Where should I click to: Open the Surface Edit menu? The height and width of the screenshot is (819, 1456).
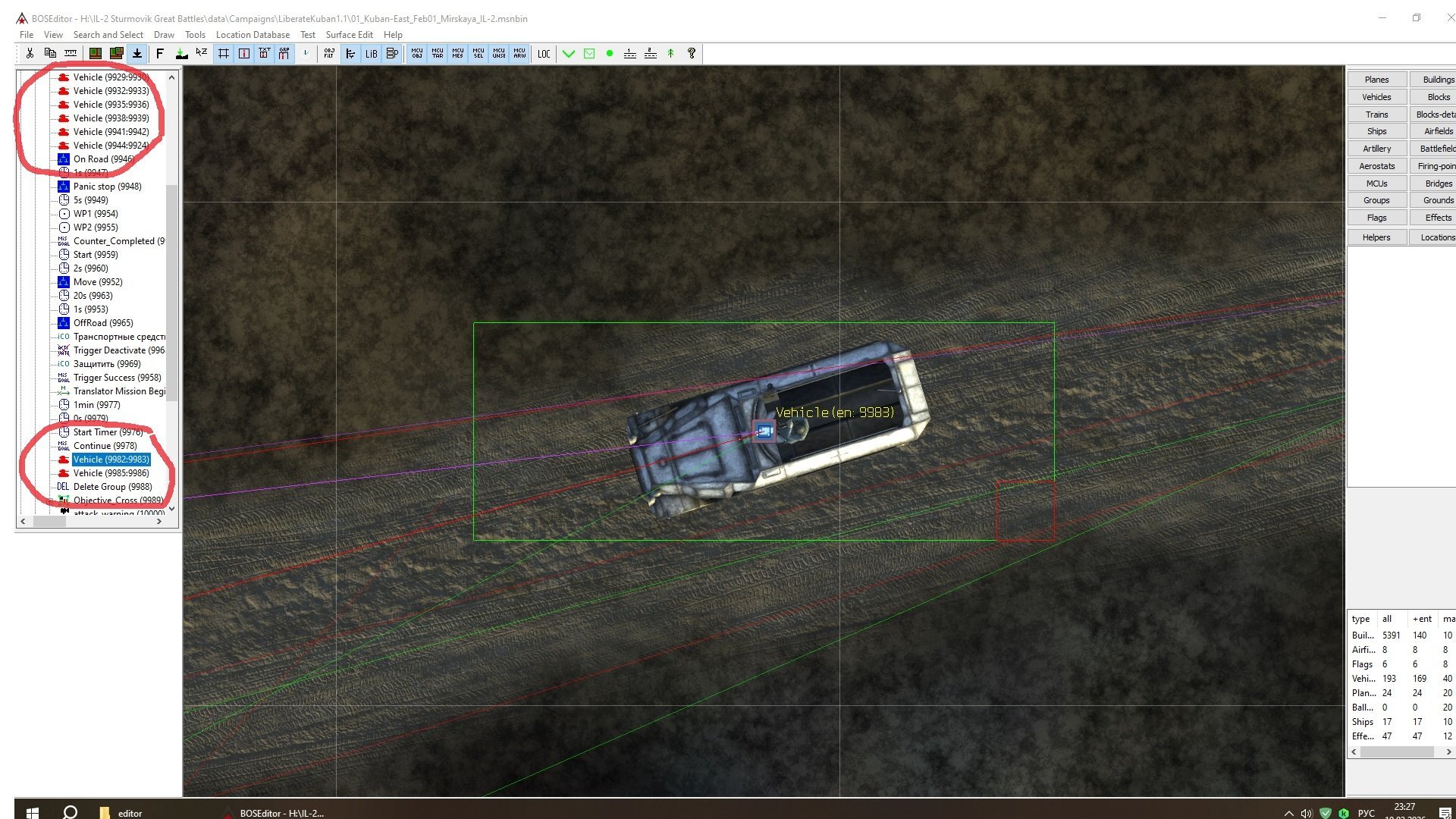click(x=349, y=35)
